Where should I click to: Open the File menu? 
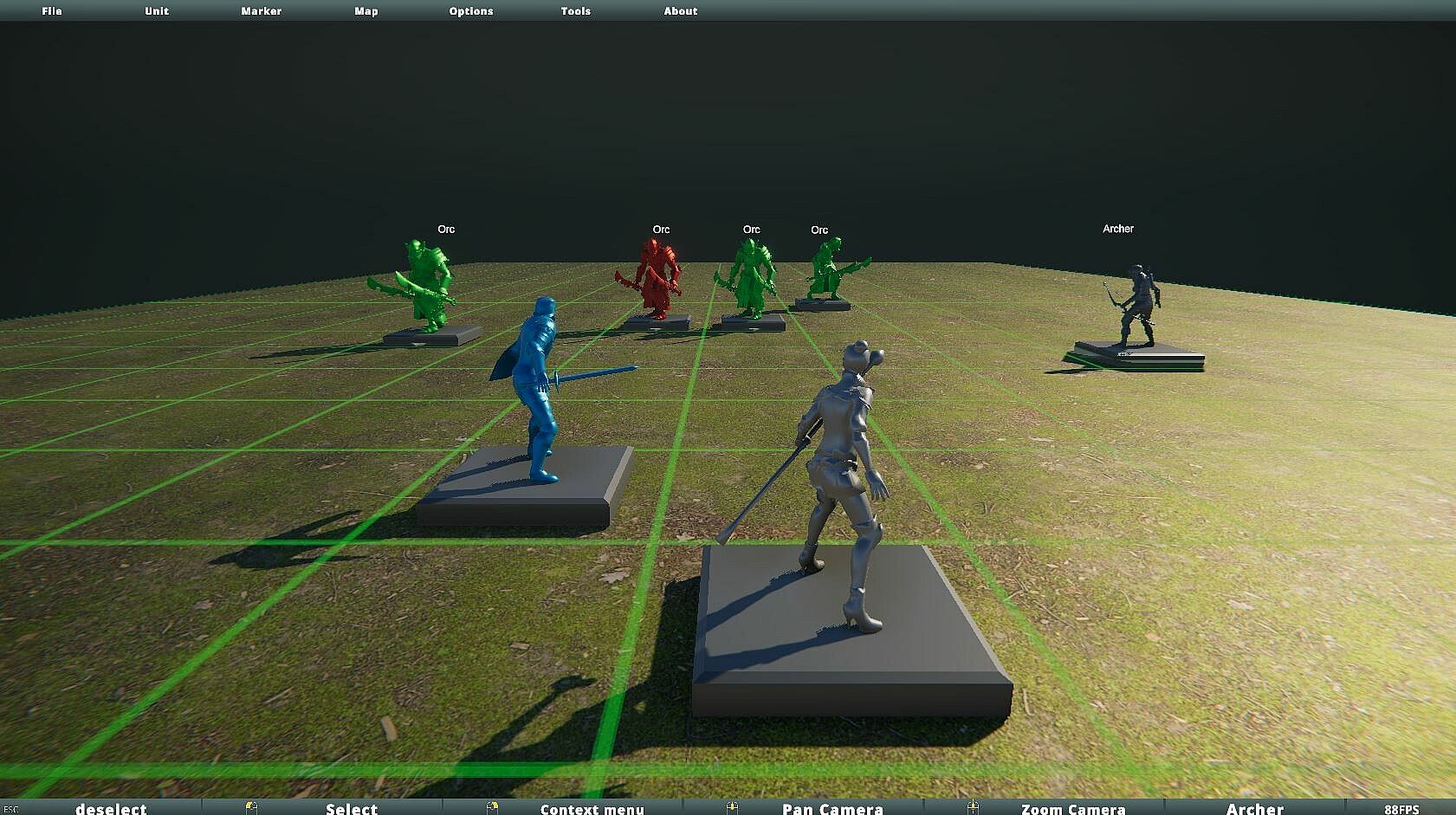[52, 11]
